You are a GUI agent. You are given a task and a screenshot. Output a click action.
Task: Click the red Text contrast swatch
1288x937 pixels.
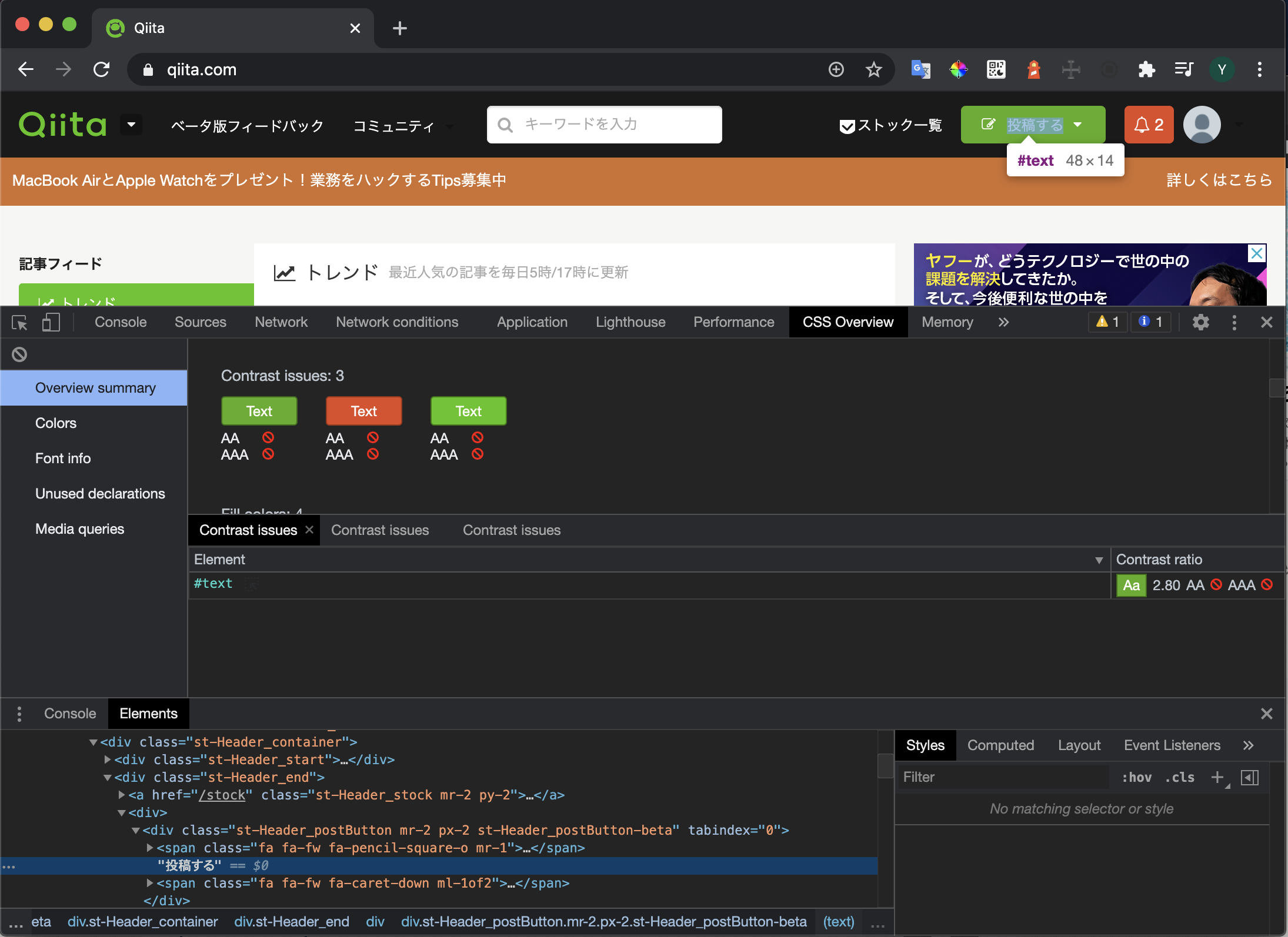tap(363, 411)
